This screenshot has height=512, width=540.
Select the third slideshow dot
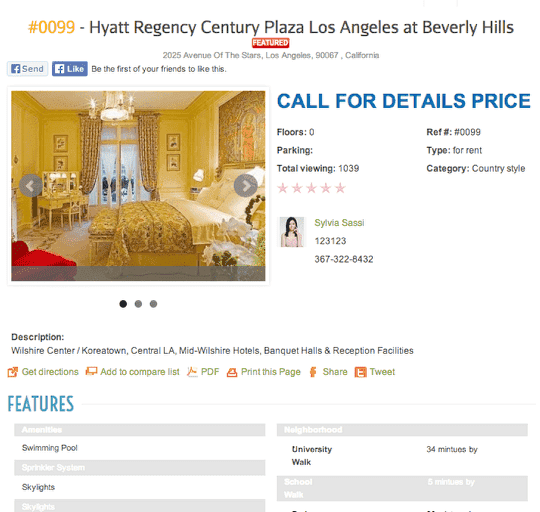point(154,304)
